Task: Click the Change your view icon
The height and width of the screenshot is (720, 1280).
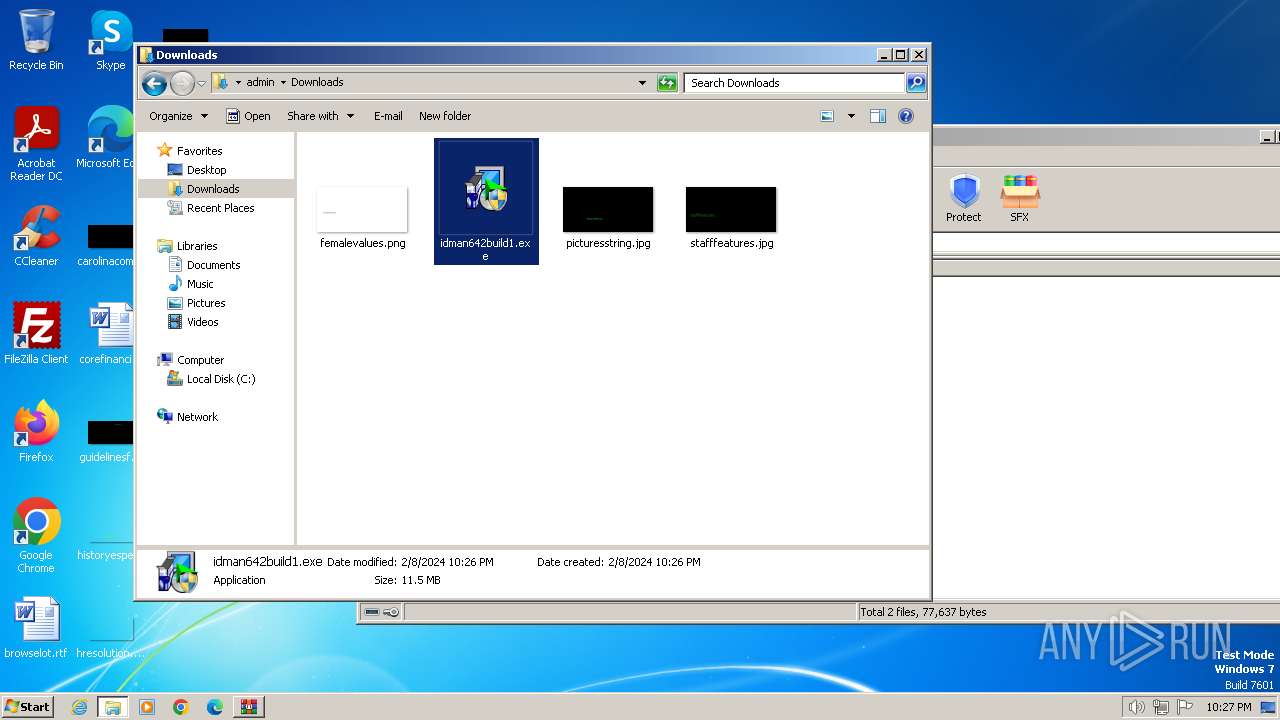Action: point(827,116)
